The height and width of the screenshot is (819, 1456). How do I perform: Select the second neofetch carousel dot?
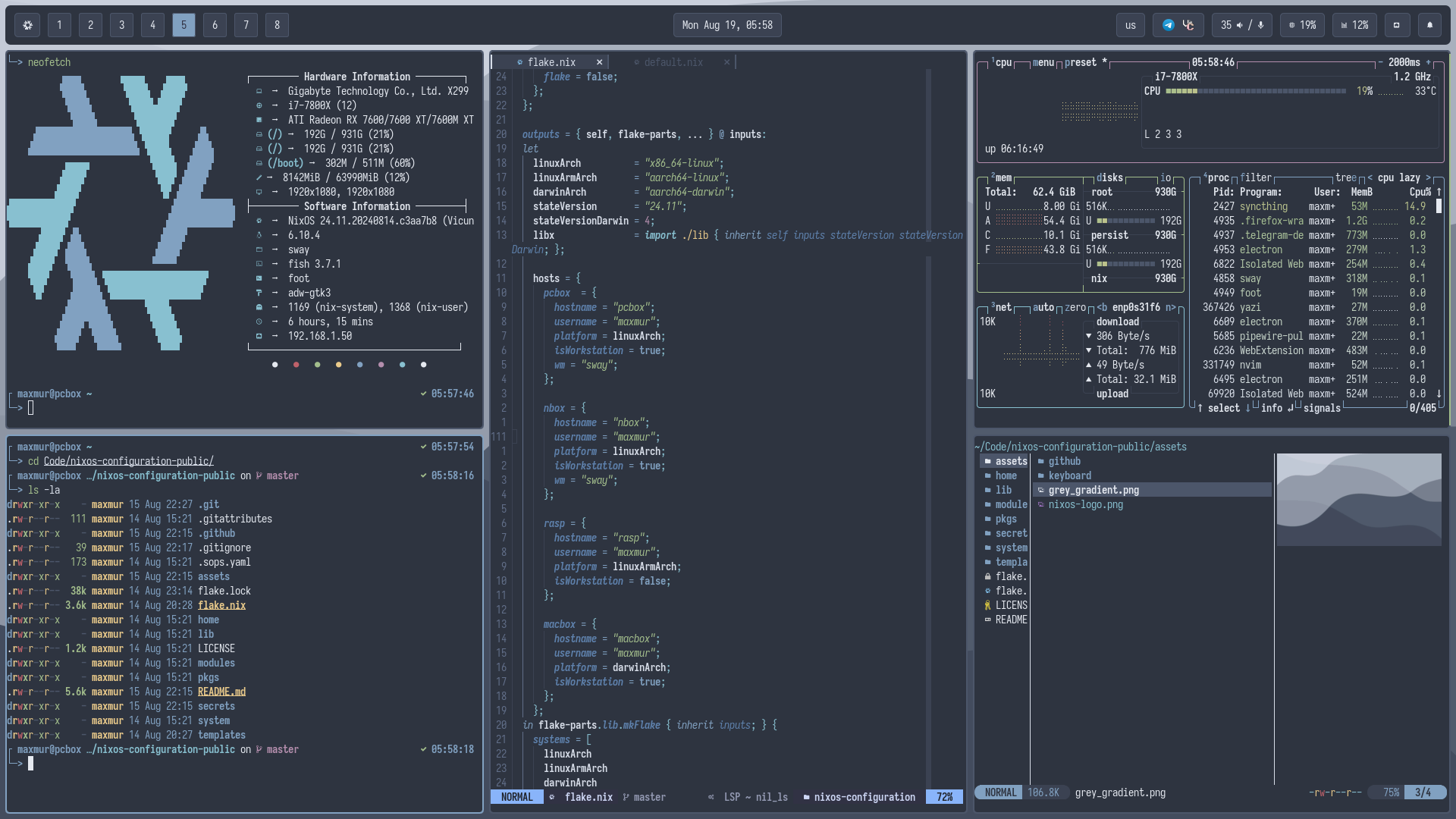click(x=296, y=365)
